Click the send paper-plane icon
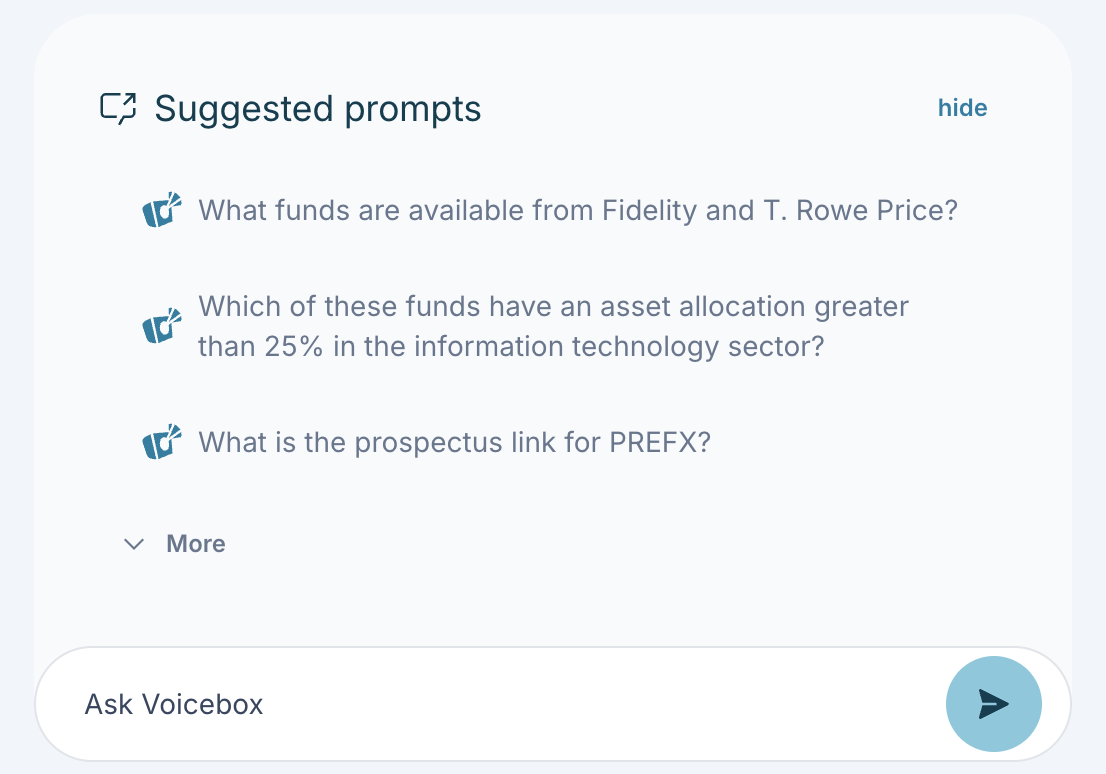 point(993,704)
